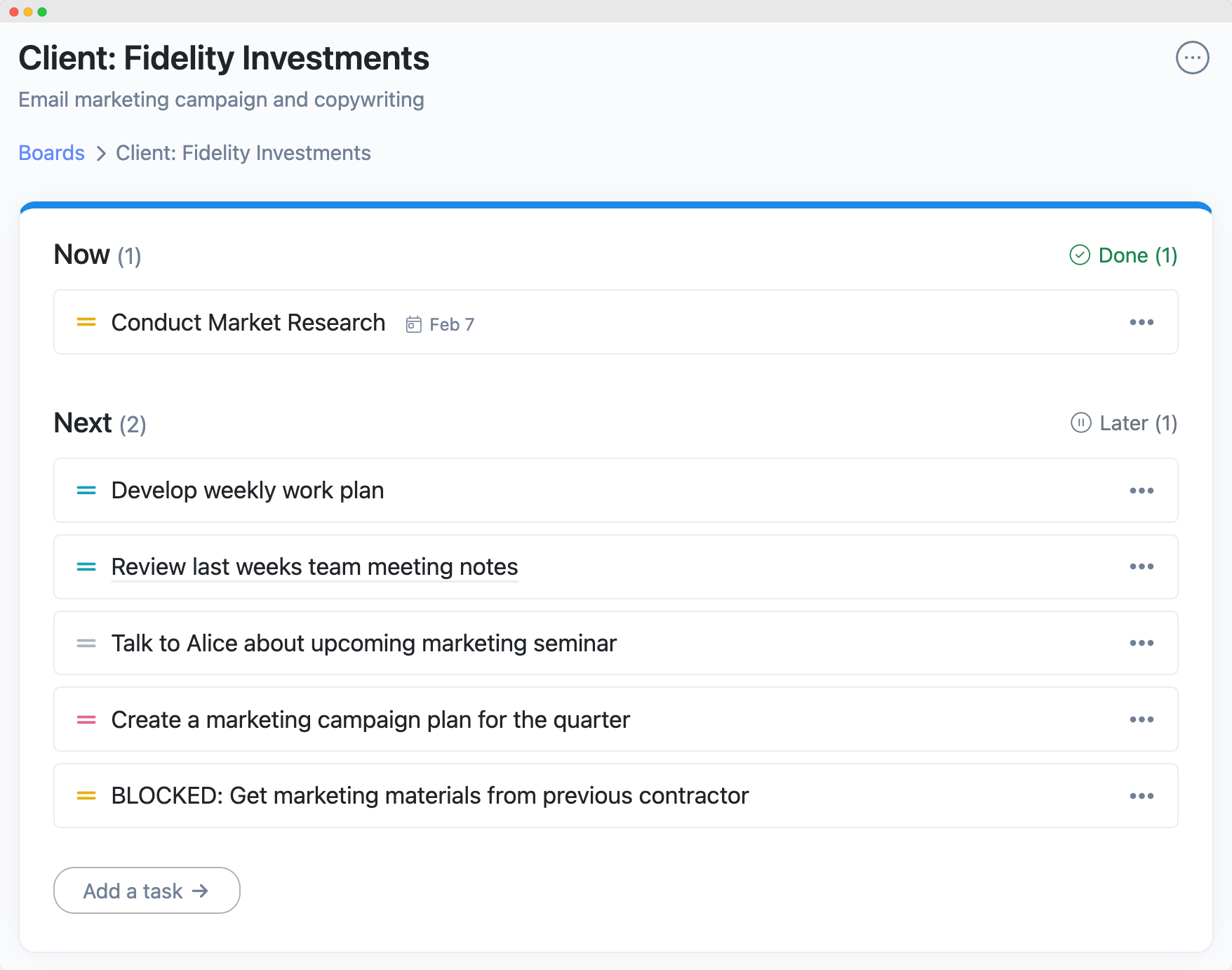Viewport: 1232px width, 970px height.
Task: Open options for Conduct Market Research task
Action: click(1141, 322)
